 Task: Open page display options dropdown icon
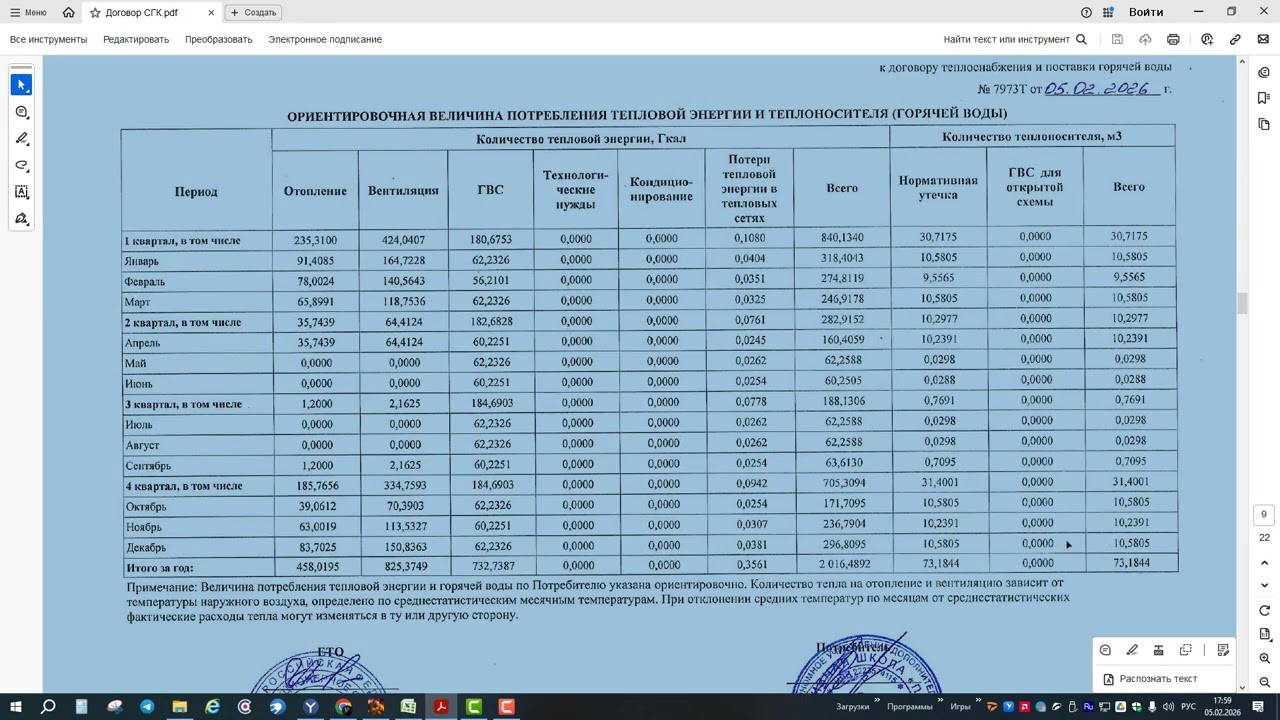(1264, 634)
